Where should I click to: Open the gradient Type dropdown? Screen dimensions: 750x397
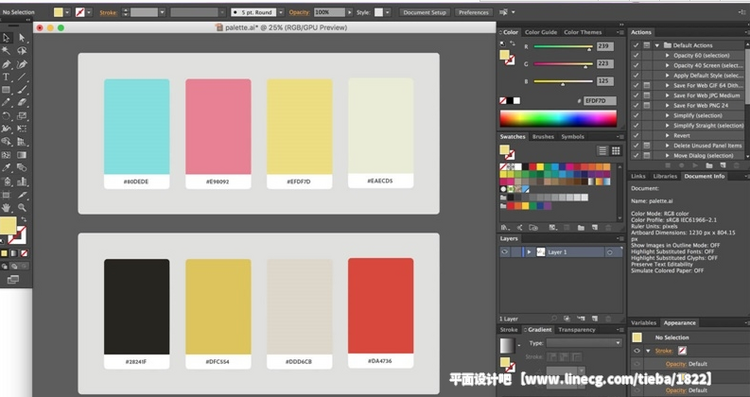tap(584, 343)
